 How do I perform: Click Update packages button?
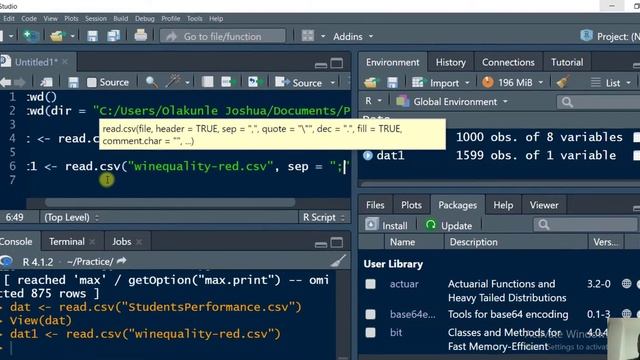pyautogui.click(x=449, y=225)
